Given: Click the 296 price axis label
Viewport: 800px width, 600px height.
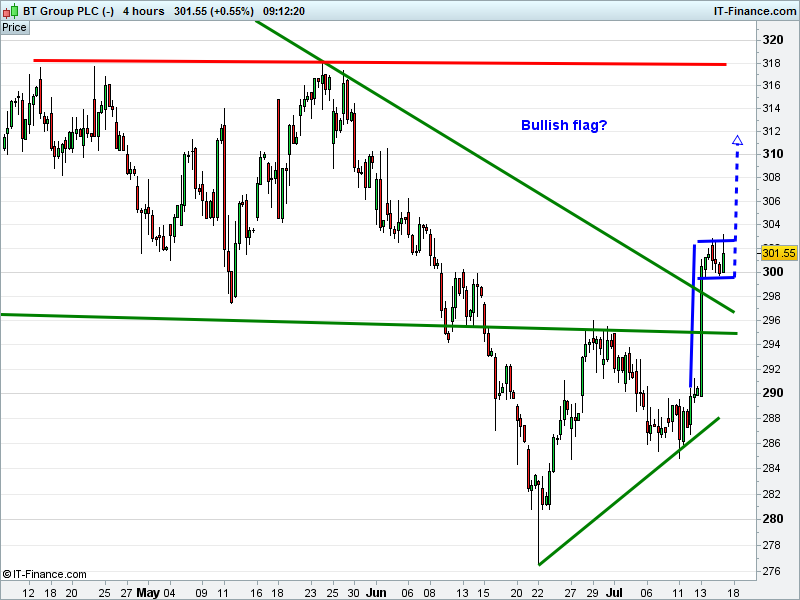Looking at the screenshot, I should point(771,320).
